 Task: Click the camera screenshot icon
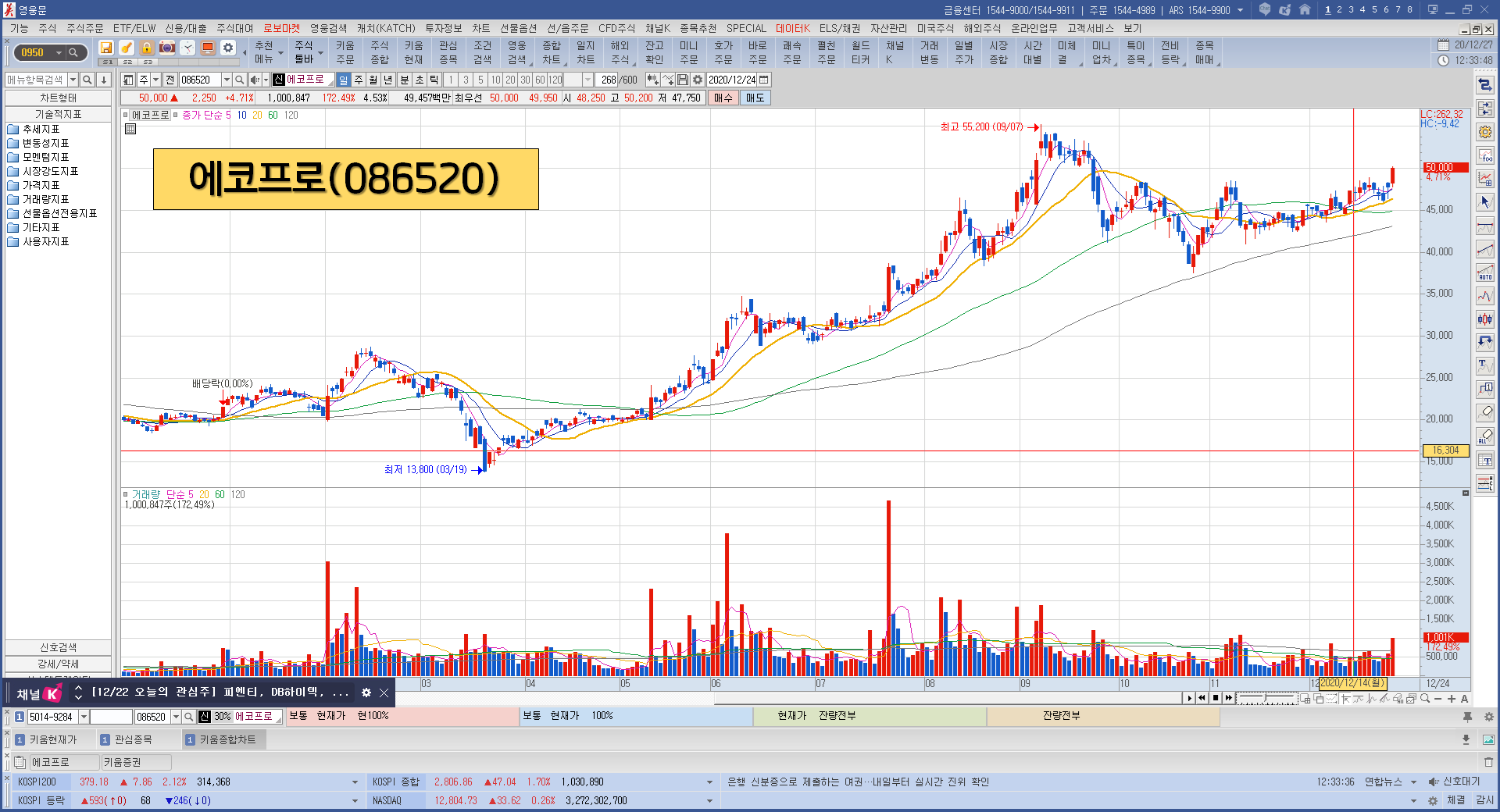pyautogui.click(x=167, y=48)
